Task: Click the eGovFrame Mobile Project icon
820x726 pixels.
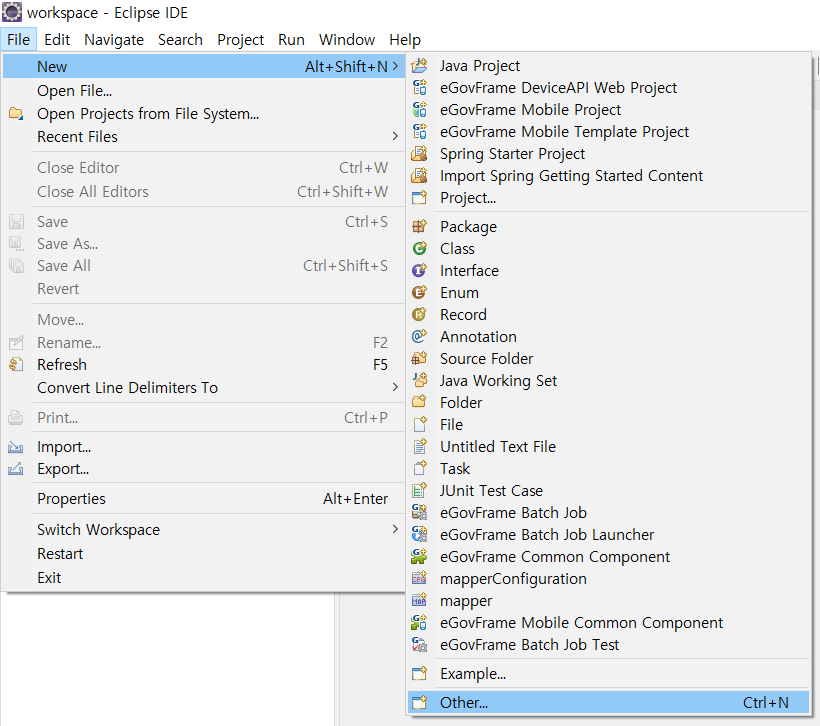Action: [419, 110]
